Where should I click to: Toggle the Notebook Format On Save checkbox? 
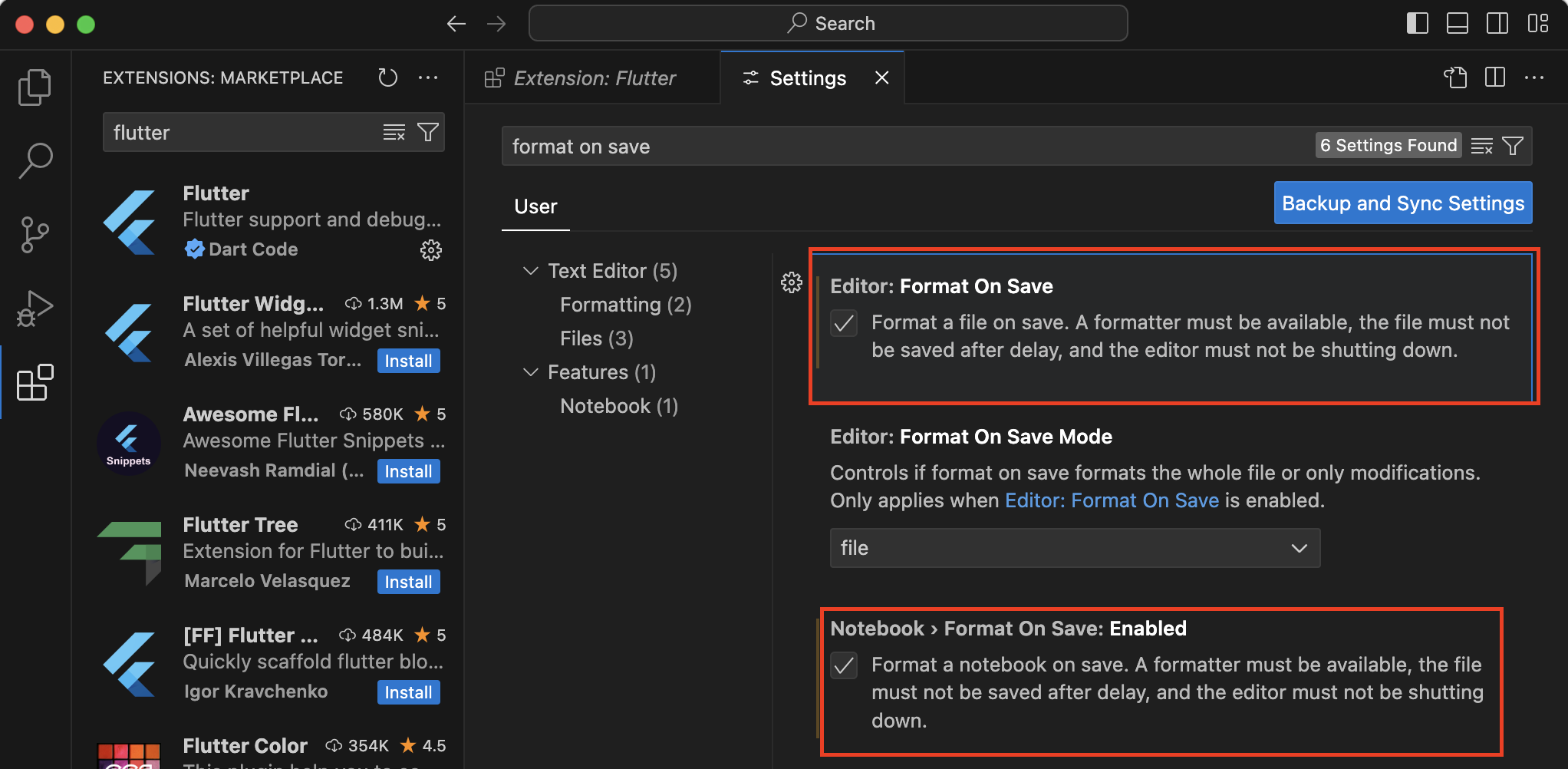point(844,665)
